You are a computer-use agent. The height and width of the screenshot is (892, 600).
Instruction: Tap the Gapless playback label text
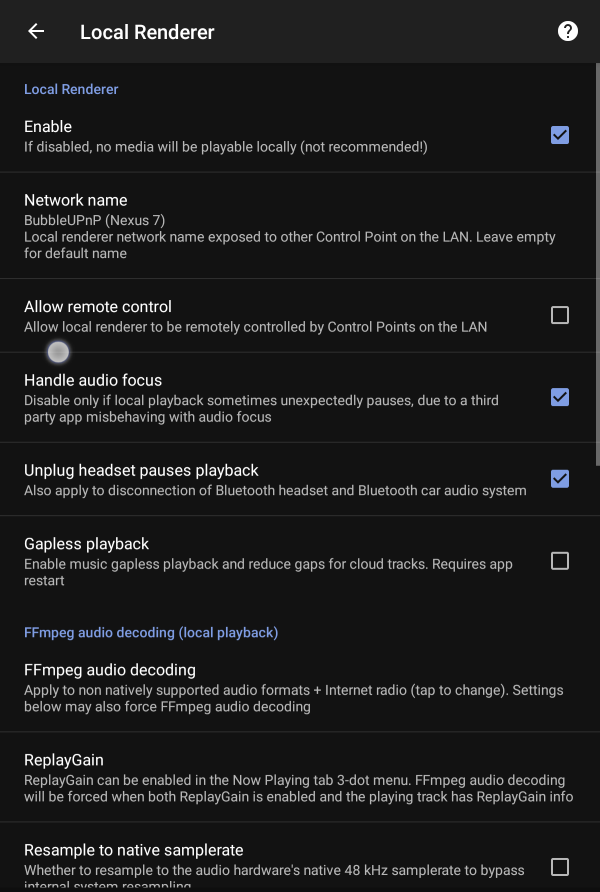click(86, 544)
